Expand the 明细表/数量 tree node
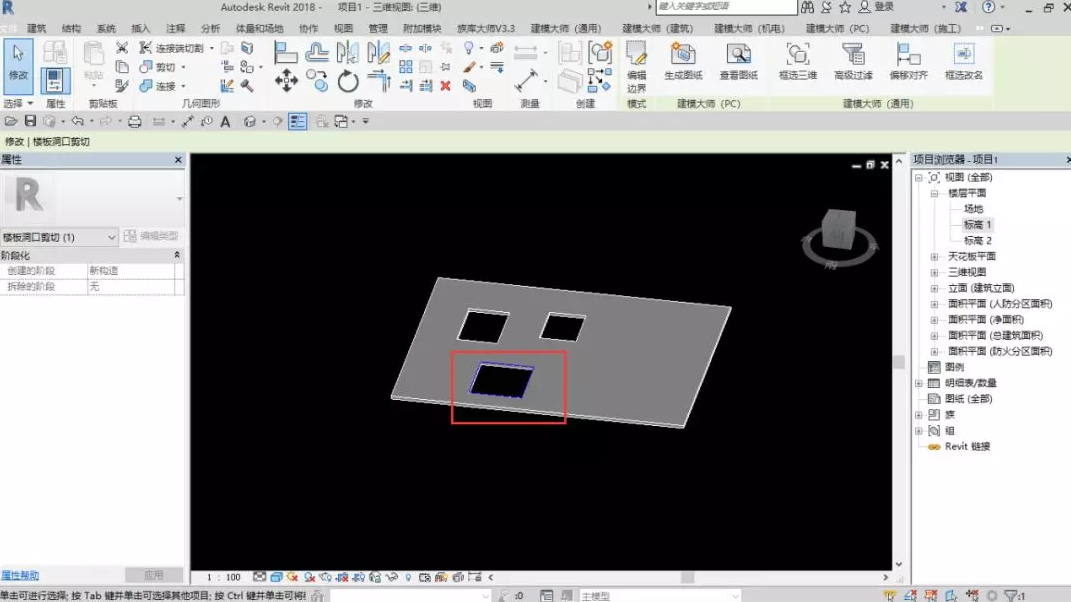 [x=919, y=383]
